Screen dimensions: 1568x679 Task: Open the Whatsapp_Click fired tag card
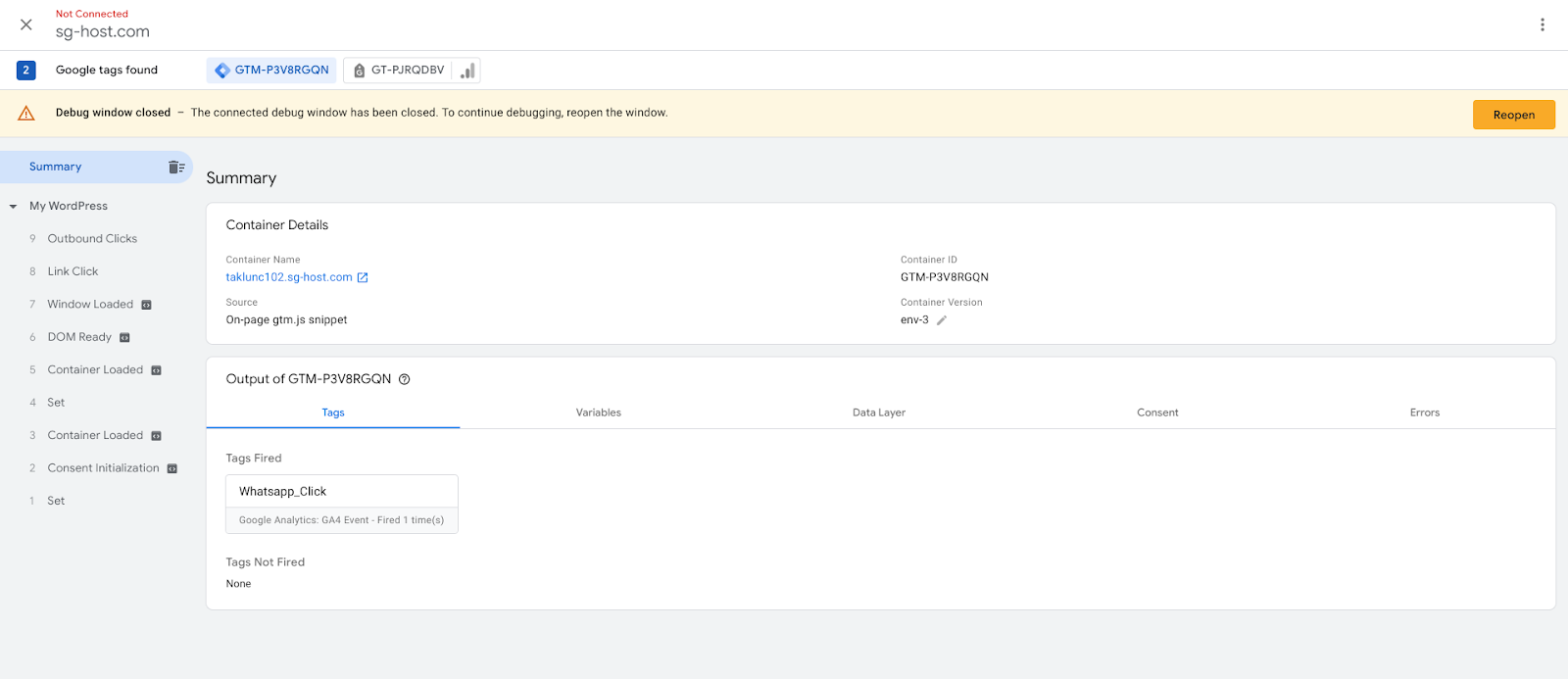(342, 504)
